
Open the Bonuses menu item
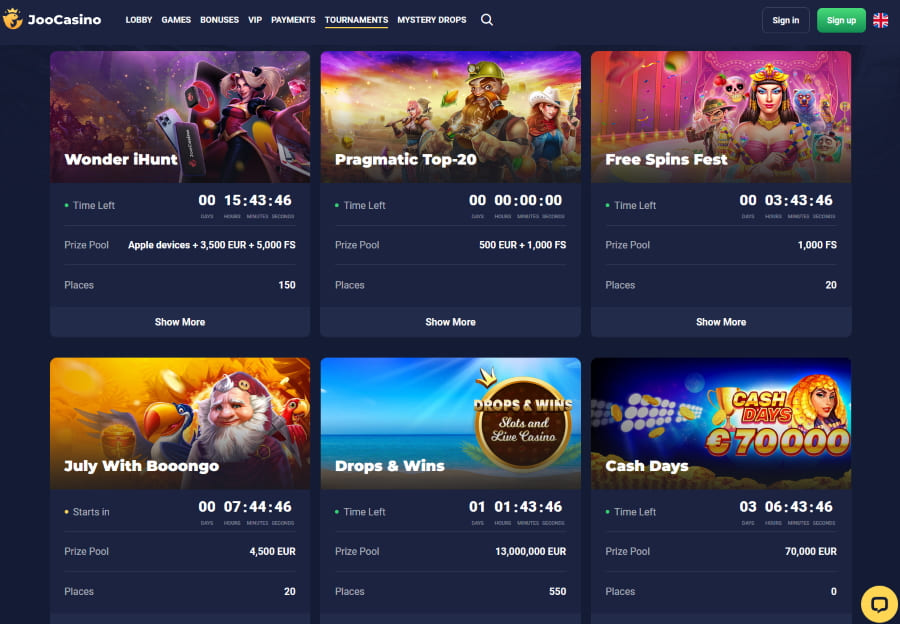tap(219, 20)
